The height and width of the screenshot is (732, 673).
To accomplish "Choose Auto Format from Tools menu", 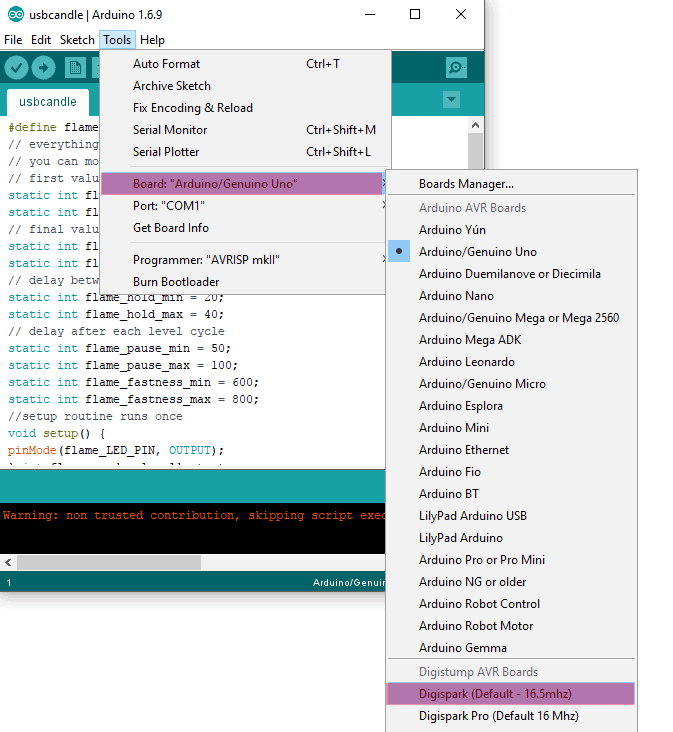I will [245, 63].
